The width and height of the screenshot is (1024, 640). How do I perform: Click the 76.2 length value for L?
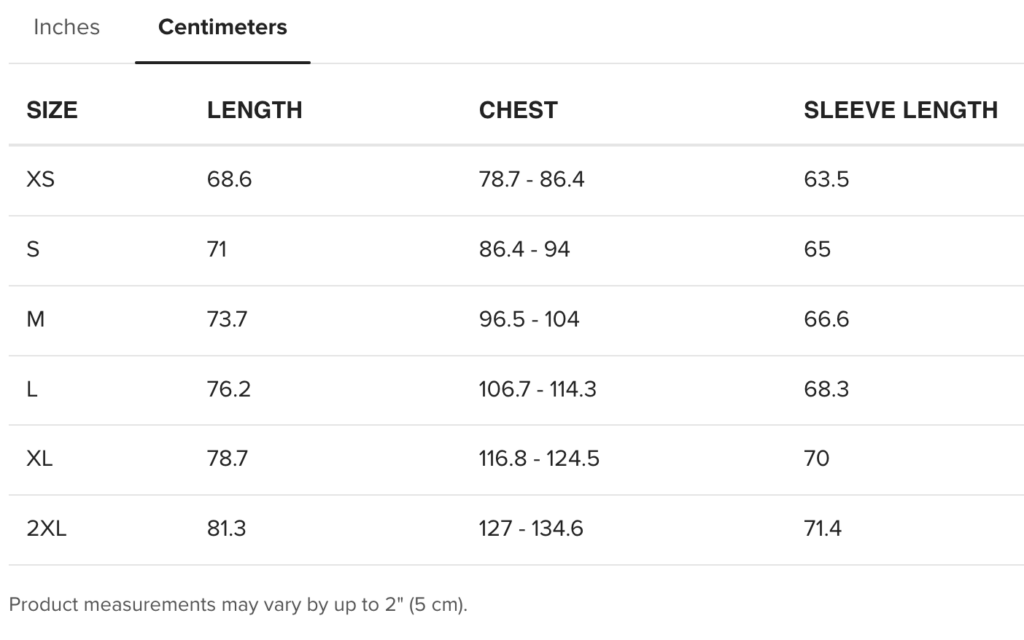[x=229, y=389]
